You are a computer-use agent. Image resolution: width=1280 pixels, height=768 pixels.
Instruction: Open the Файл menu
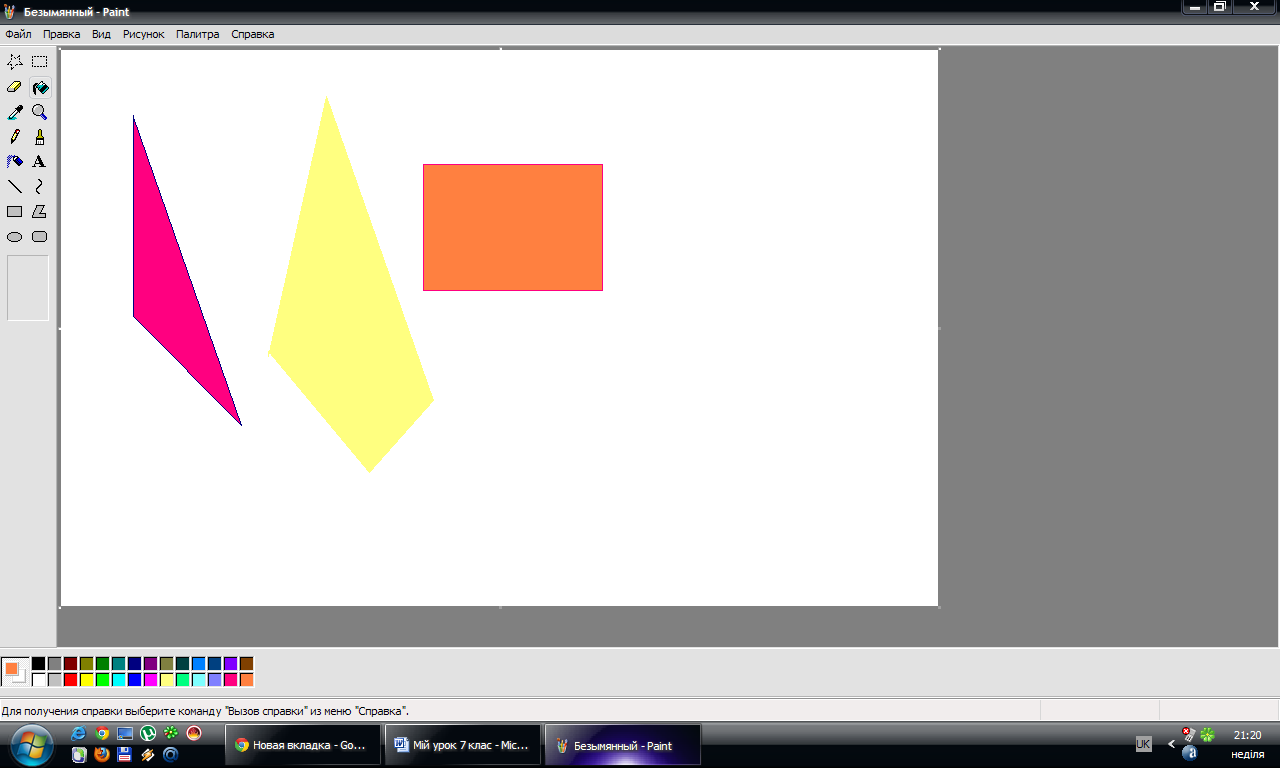coord(18,34)
